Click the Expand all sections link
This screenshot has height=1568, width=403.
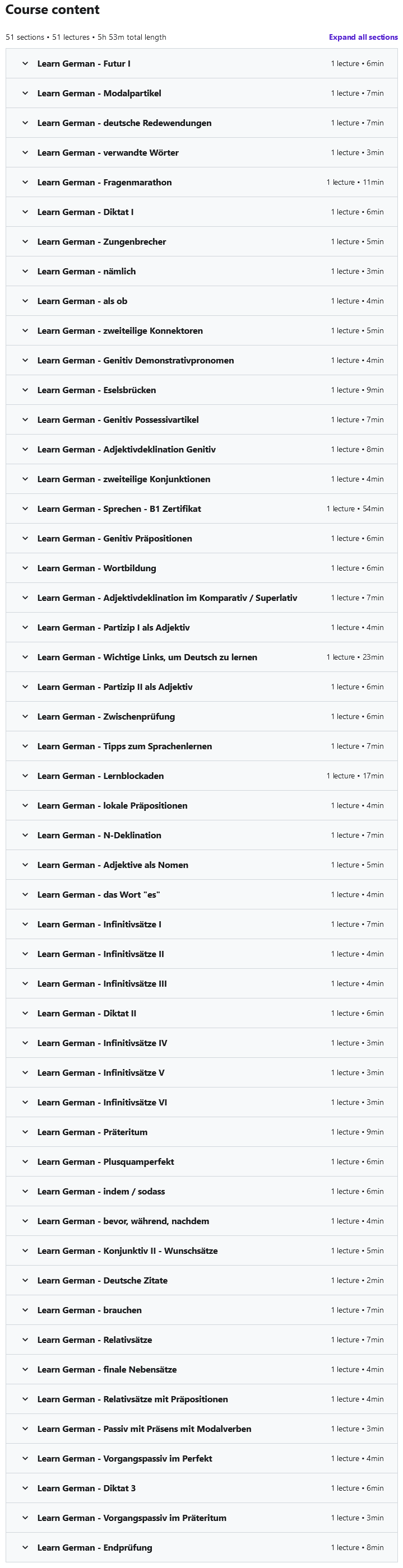coord(363,37)
